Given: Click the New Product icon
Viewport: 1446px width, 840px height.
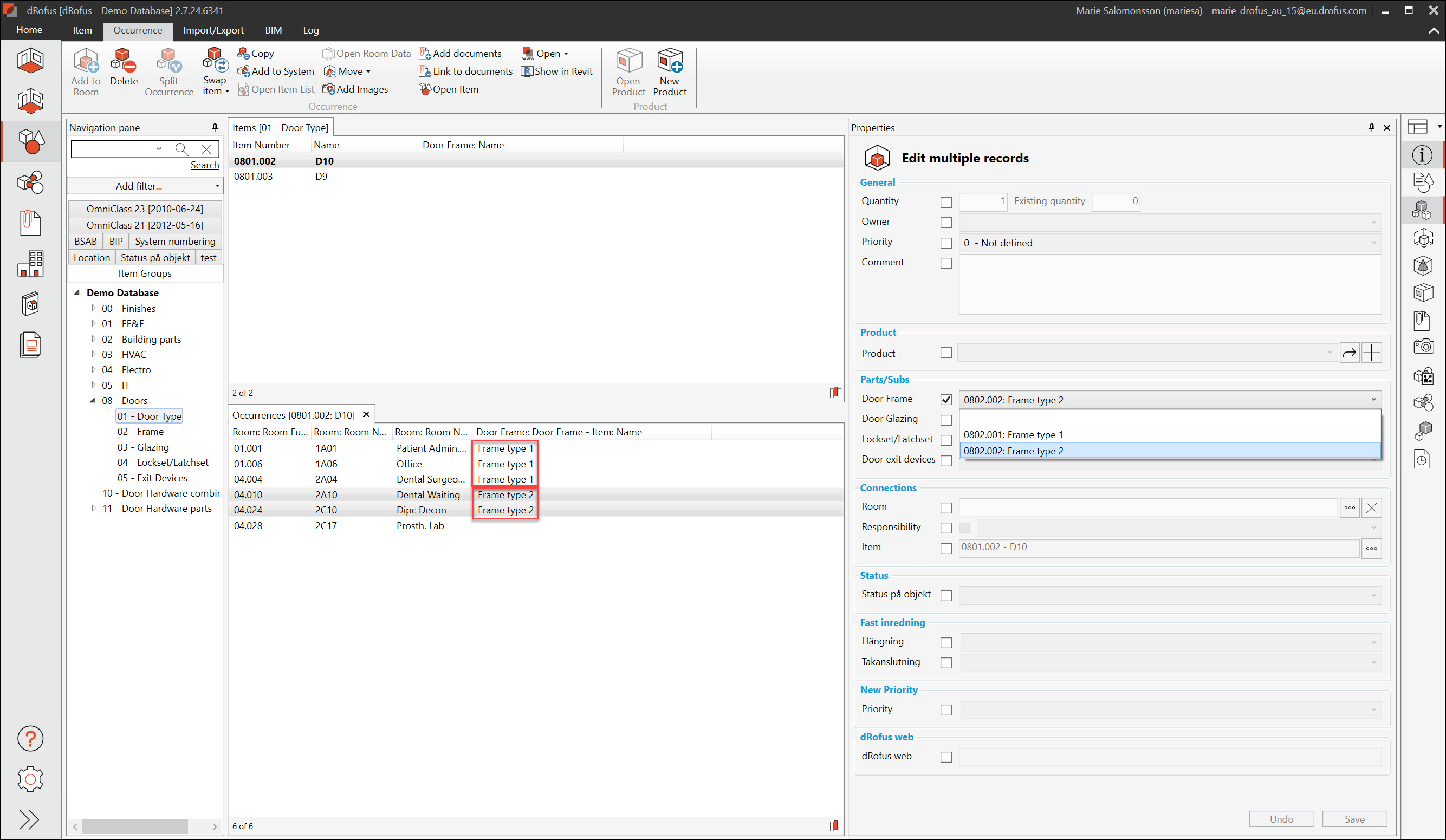Looking at the screenshot, I should click(x=669, y=62).
